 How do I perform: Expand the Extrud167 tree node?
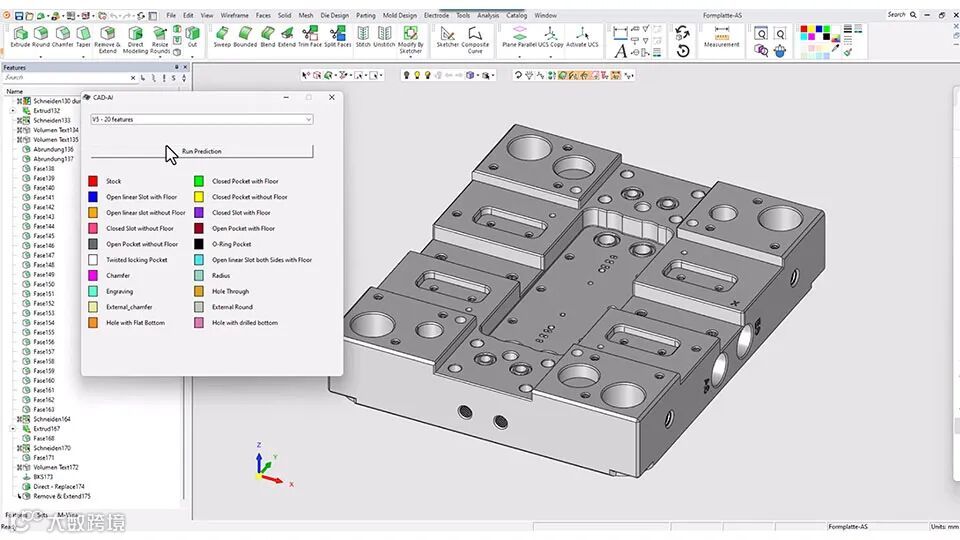[13, 429]
